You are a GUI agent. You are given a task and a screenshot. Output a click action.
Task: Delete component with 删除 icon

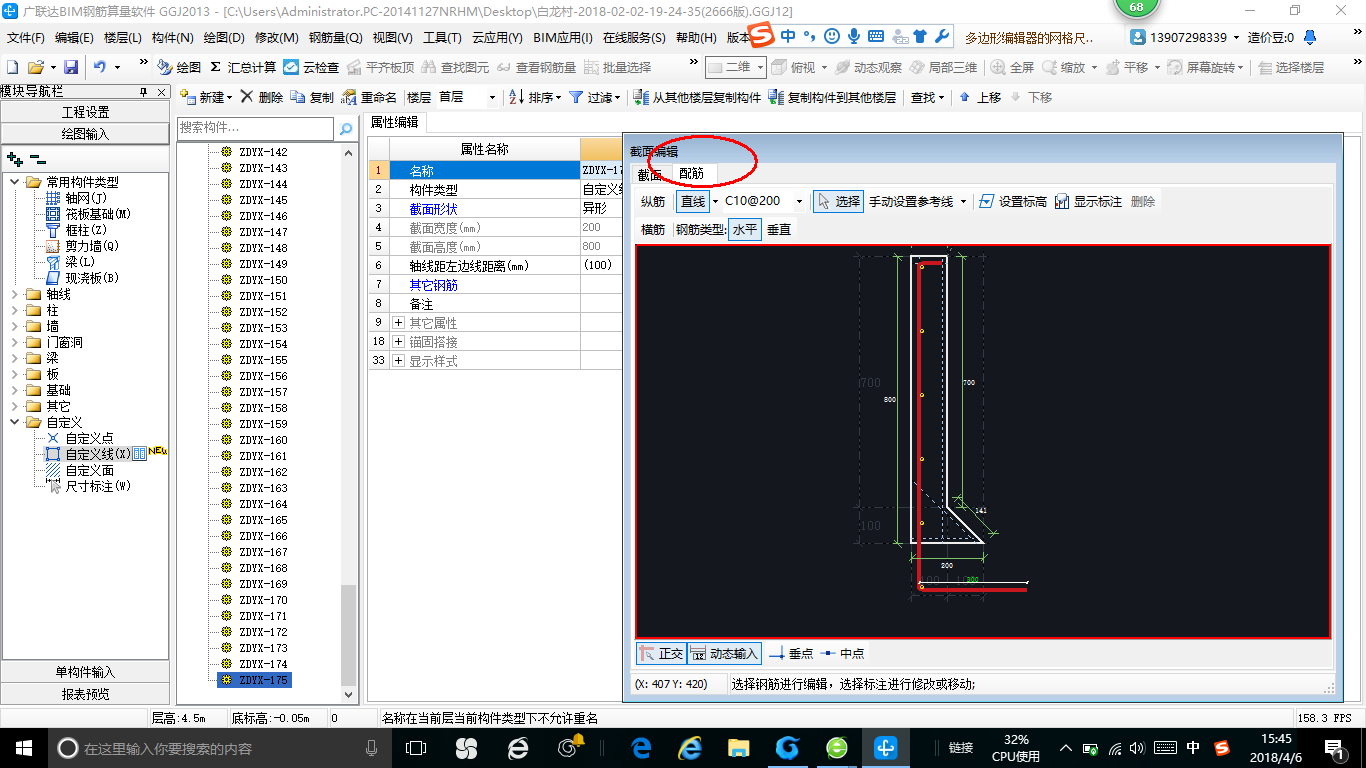[x=262, y=97]
